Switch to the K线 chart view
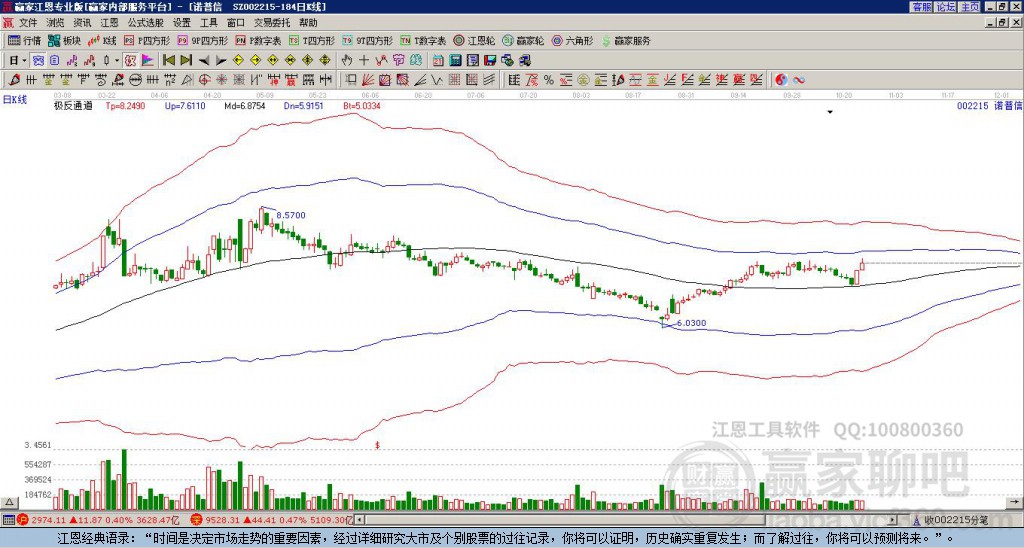Viewport: 1024px width, 548px height. pos(102,40)
